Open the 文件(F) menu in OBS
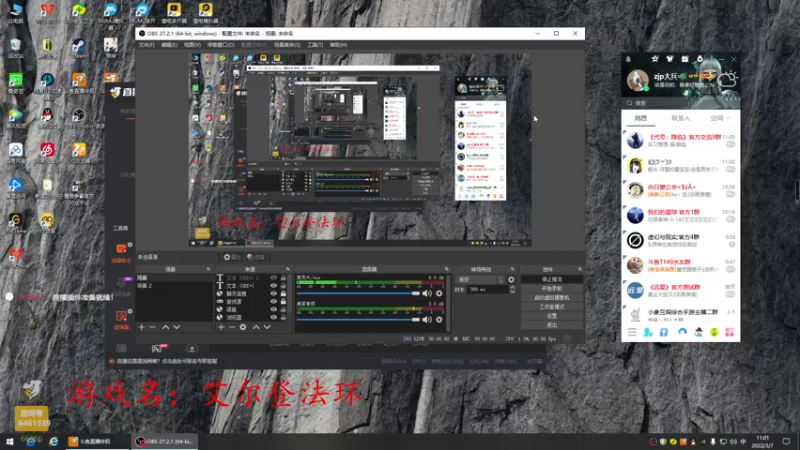Screen dimensions: 800x450 [x=146, y=45]
